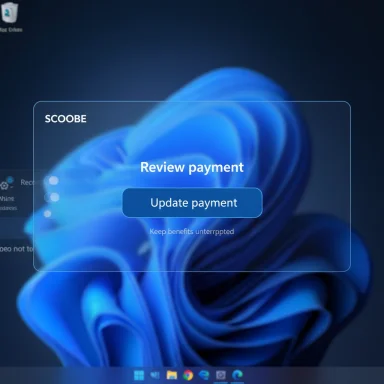Toggle the switch beside the 'Rec' label
Viewport: 384px width, 384px height.
(52, 181)
